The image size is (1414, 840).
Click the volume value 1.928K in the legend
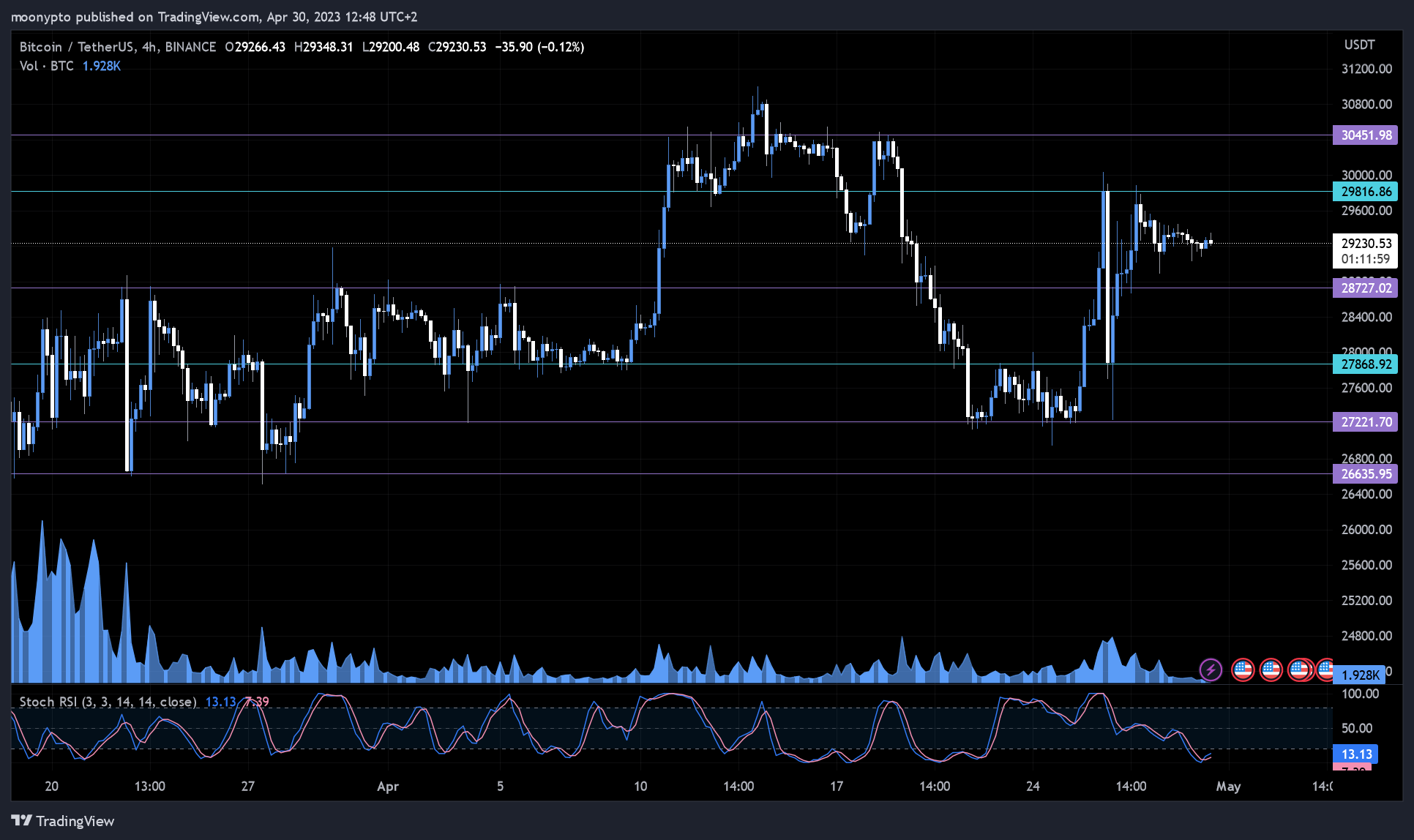click(101, 66)
